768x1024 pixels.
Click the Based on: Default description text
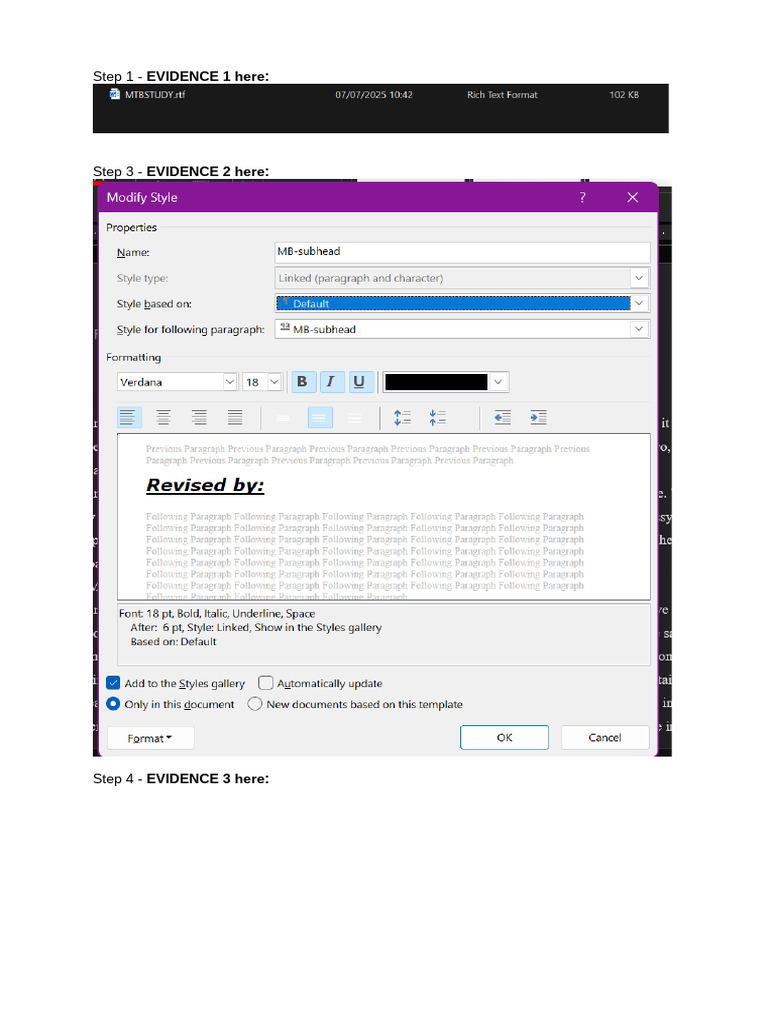tap(173, 642)
